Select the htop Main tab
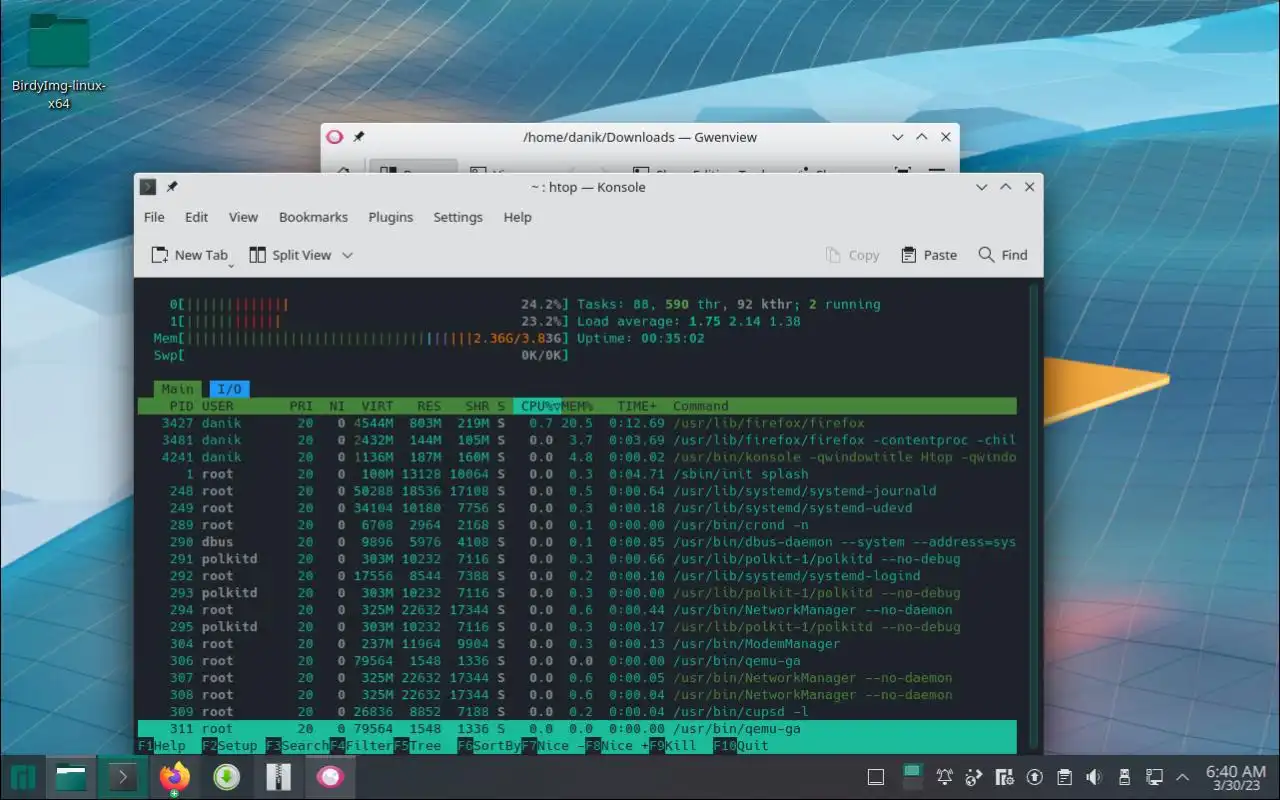The width and height of the screenshot is (1280, 800). point(178,389)
